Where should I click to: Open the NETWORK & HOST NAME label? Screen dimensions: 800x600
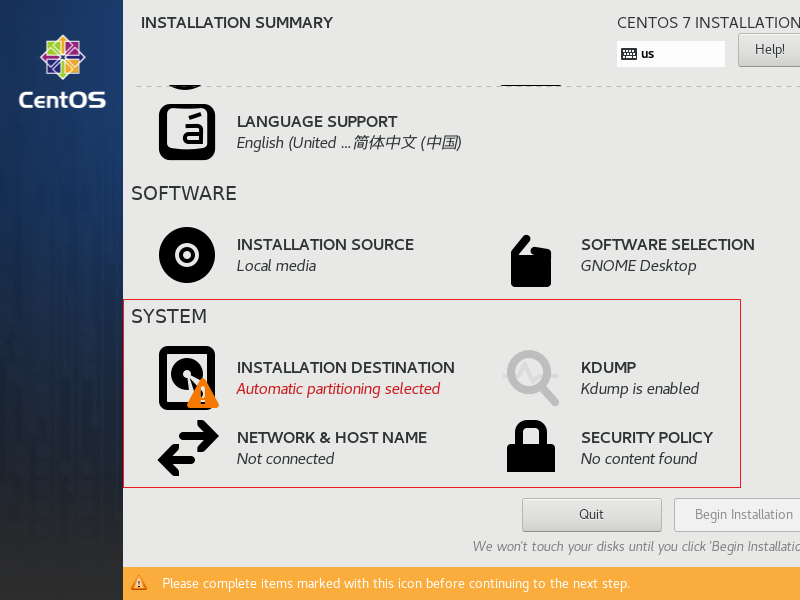coord(332,437)
